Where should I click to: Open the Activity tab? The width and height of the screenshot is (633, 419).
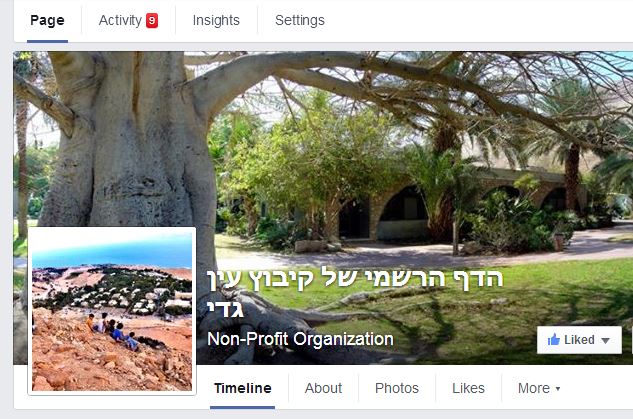(x=120, y=20)
